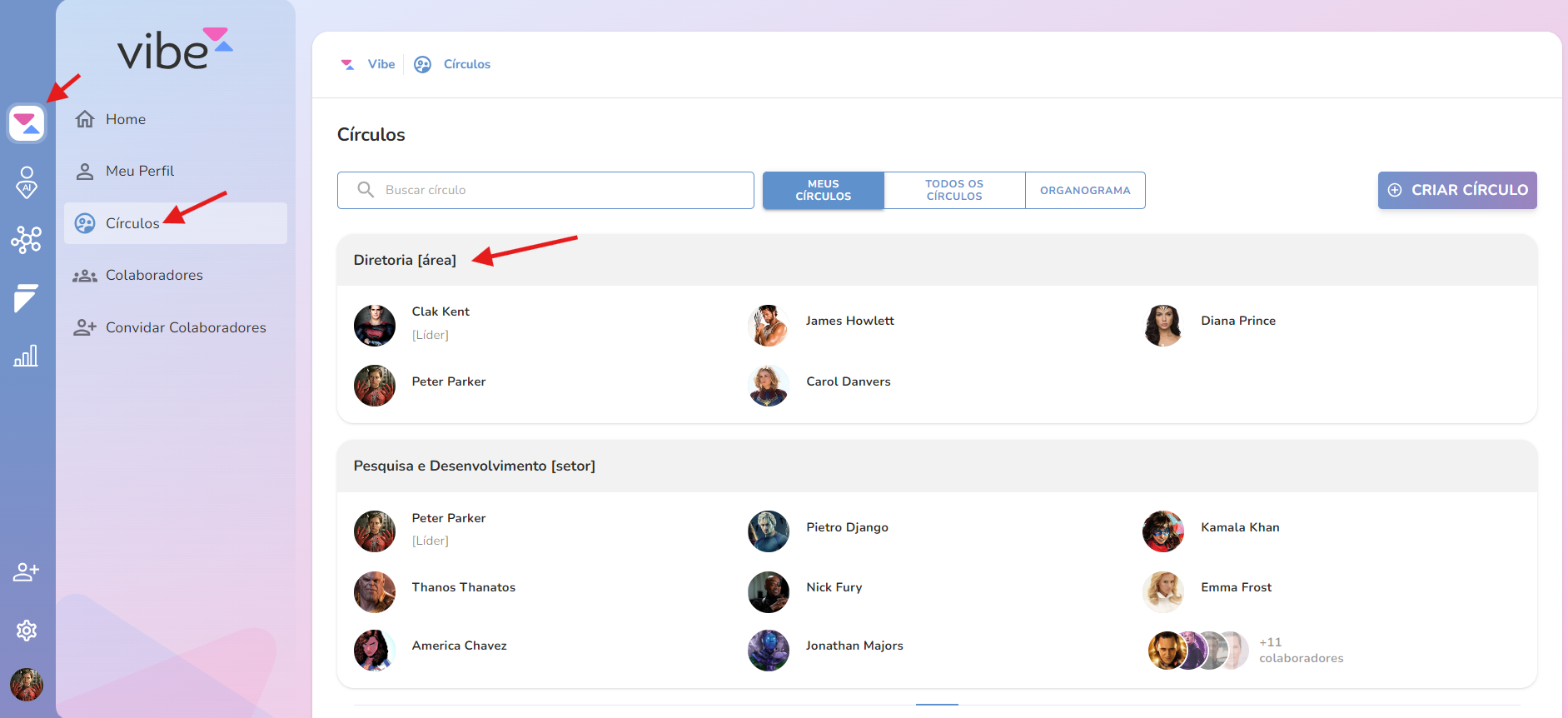Click Emma Frost's avatar
The image size is (1568, 718).
(x=1163, y=592)
